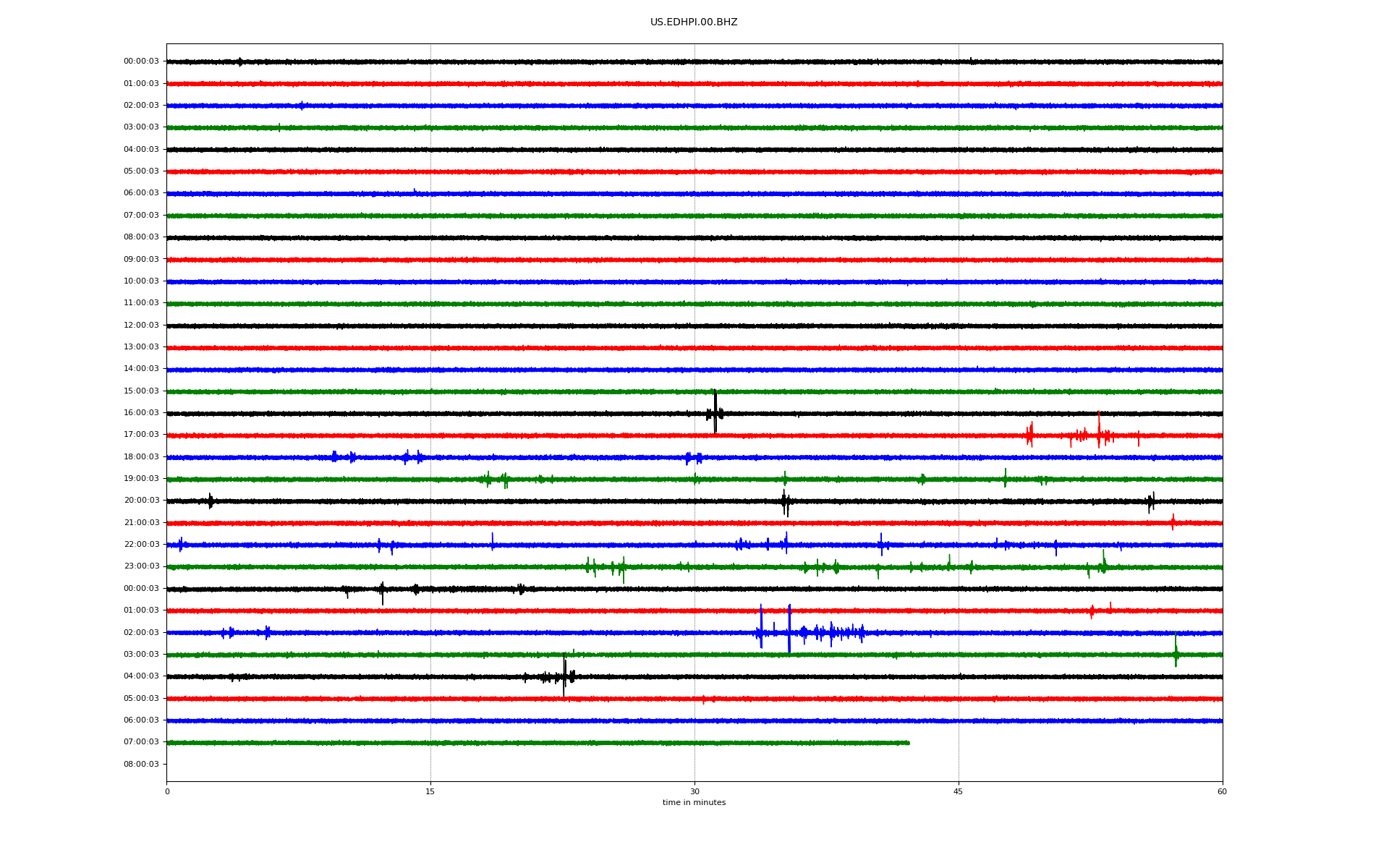Click the US.EDHPI.00.BHZ plot title

693,22
